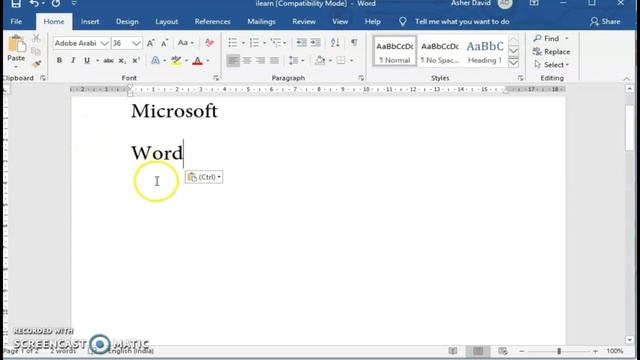This screenshot has width=640, height=360.
Task: Click the Paste clipboard icon
Action: point(16,44)
